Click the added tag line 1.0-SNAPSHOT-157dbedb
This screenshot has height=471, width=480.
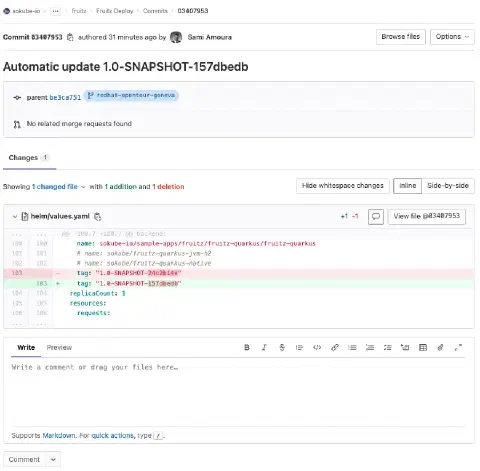pos(239,284)
